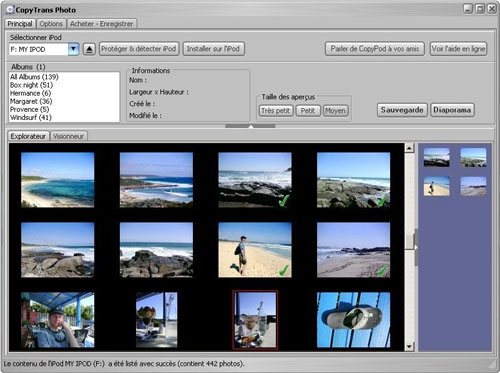Start the Diaporama slideshow

click(x=452, y=110)
